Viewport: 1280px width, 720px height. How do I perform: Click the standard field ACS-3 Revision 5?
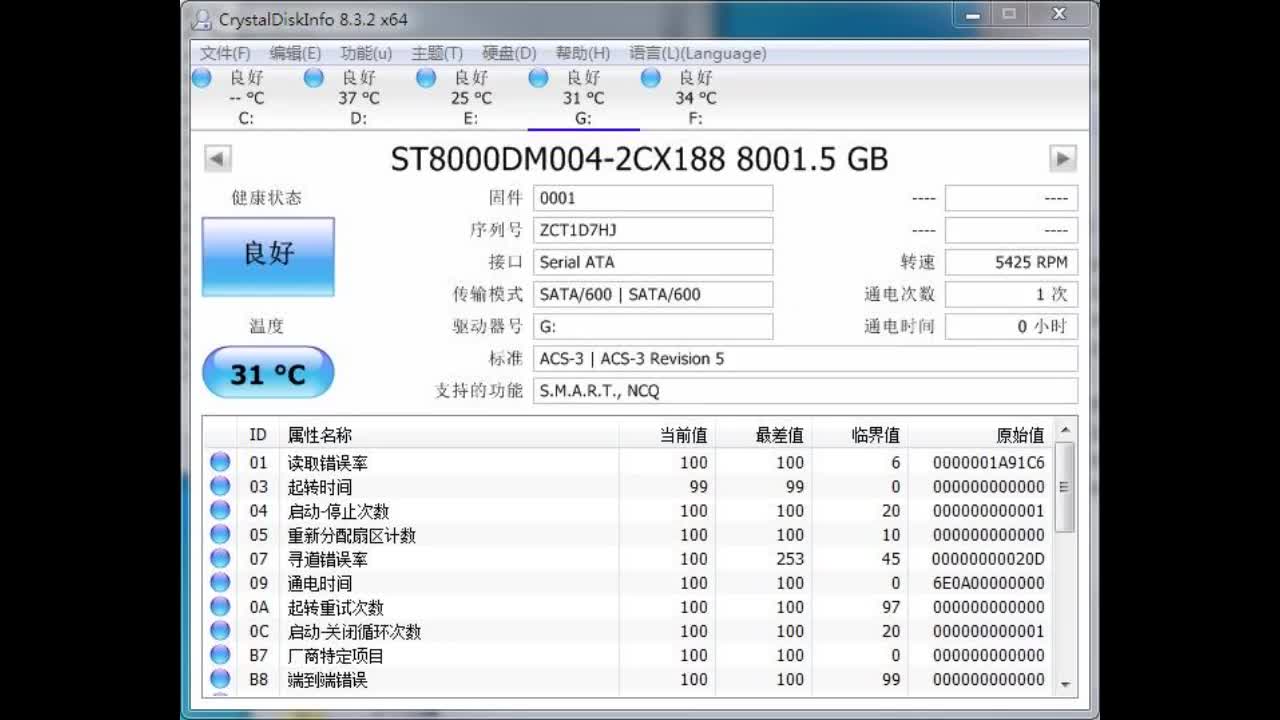(806, 358)
